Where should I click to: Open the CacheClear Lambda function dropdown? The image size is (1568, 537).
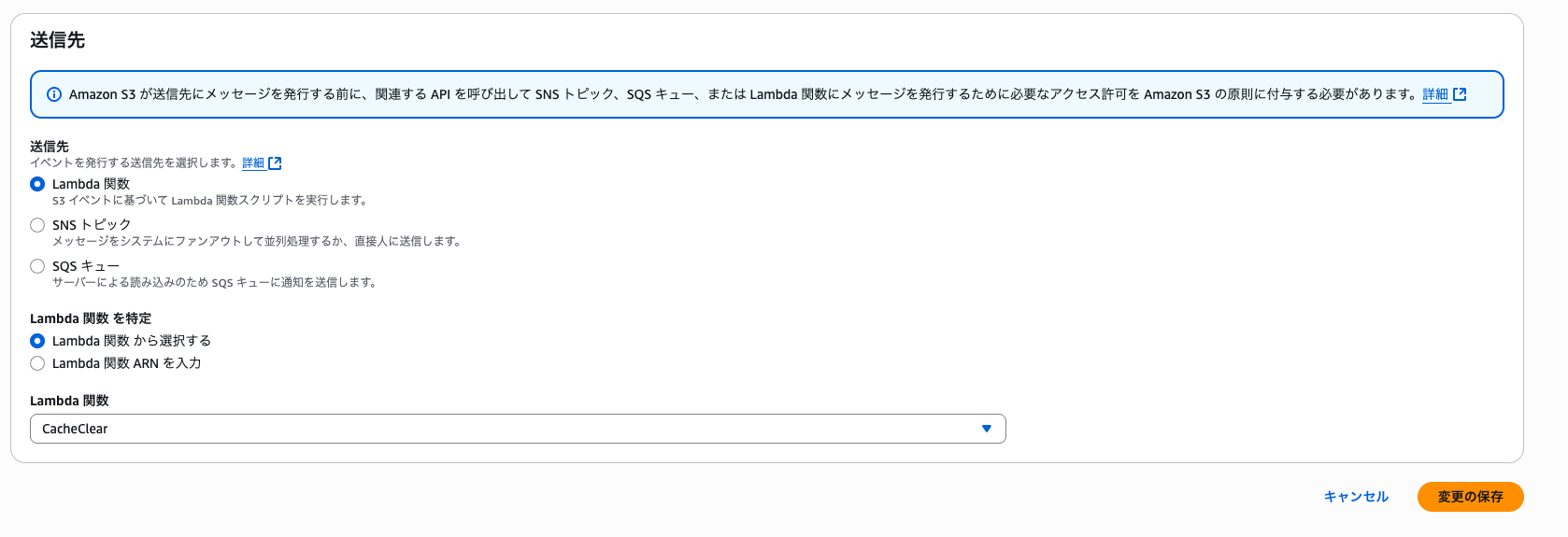point(518,429)
